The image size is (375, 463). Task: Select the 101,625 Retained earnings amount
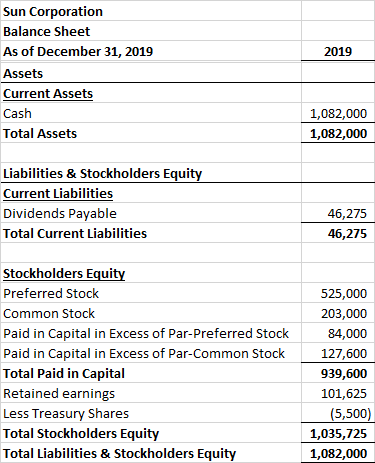pyautogui.click(x=344, y=394)
